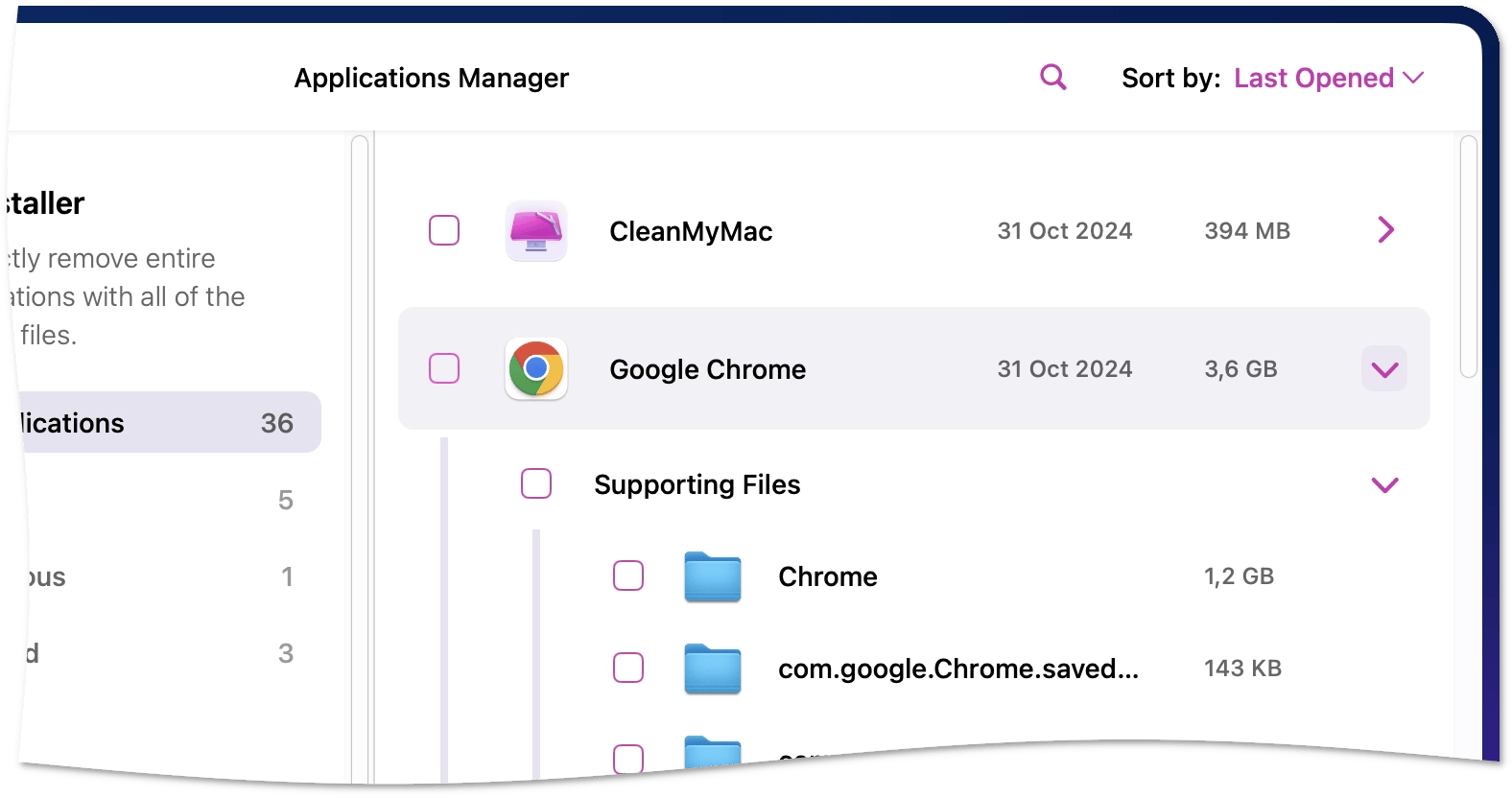
Task: Click CleanMyMac's 31 Oct 2024 date
Action: coord(1065,231)
